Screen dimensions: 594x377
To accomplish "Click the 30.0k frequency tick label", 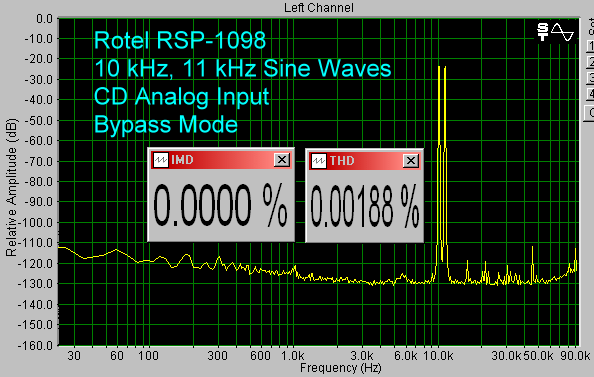I will click(x=506, y=356).
